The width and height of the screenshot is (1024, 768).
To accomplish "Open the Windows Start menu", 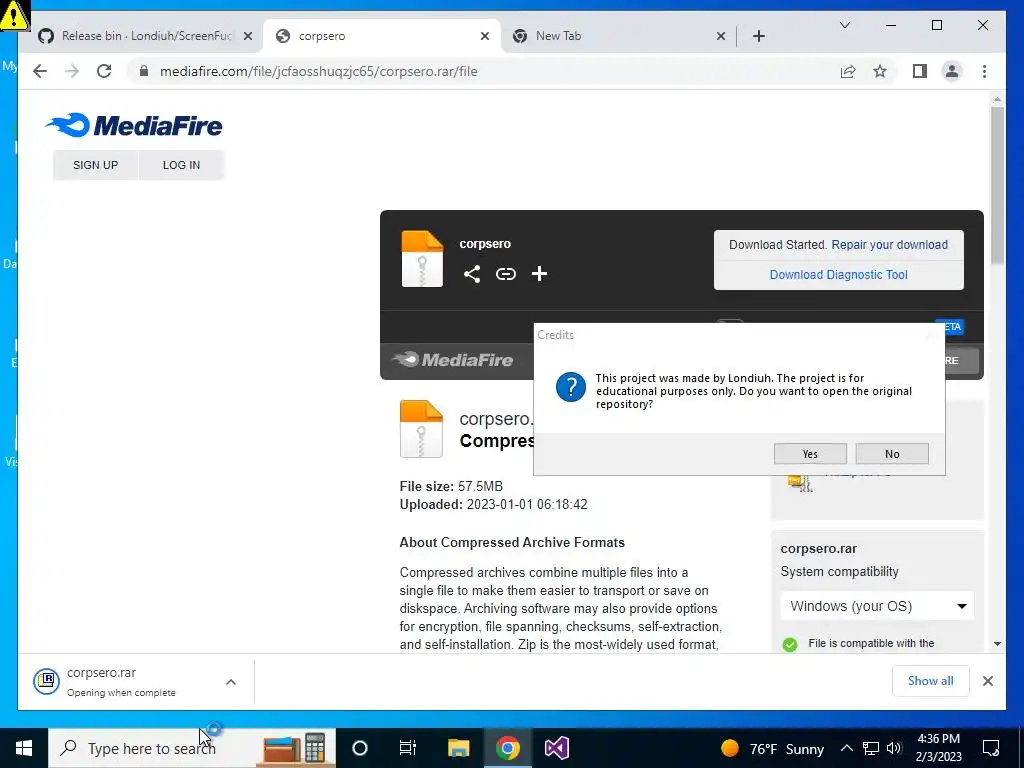I will pyautogui.click(x=24, y=748).
